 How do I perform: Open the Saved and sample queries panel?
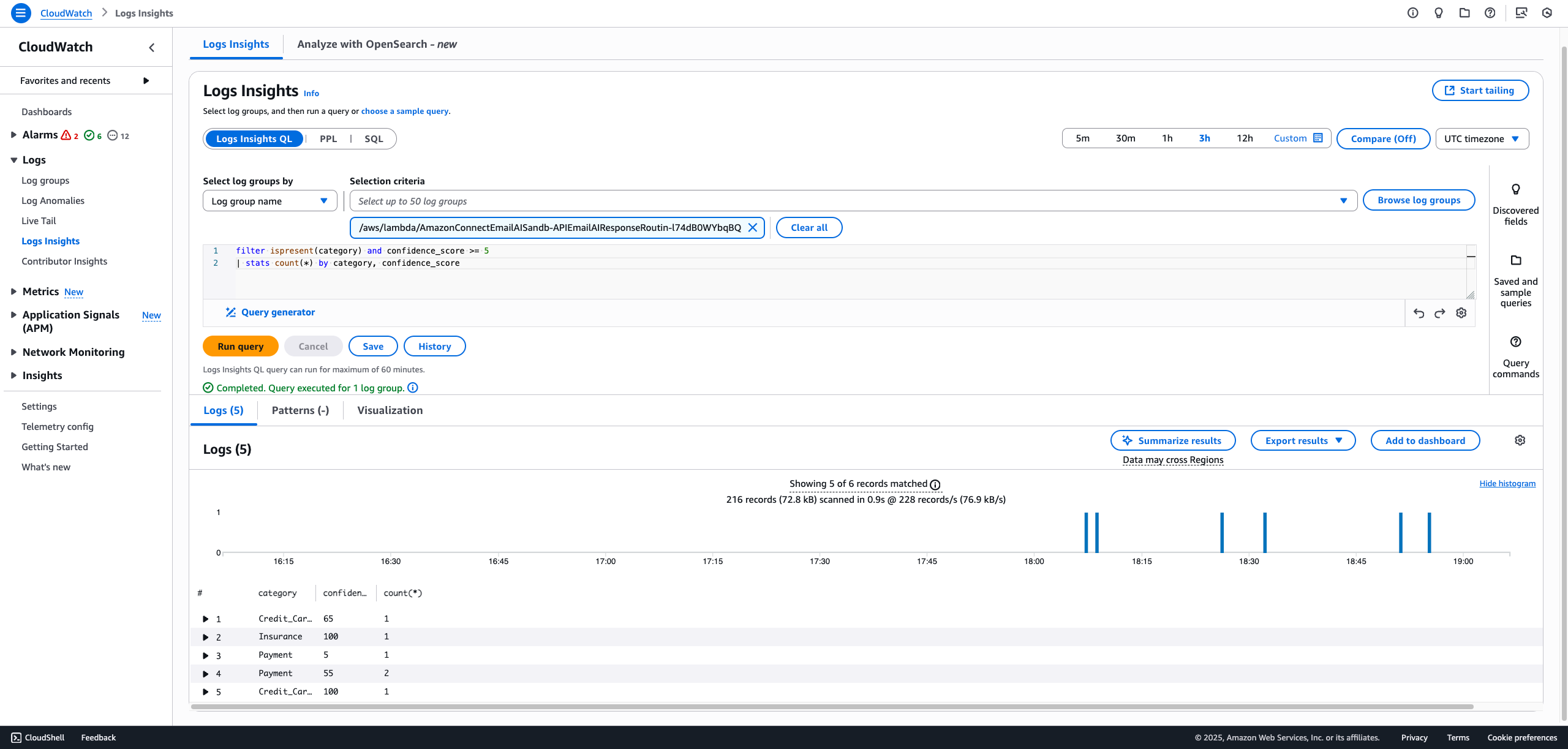pyautogui.click(x=1516, y=260)
